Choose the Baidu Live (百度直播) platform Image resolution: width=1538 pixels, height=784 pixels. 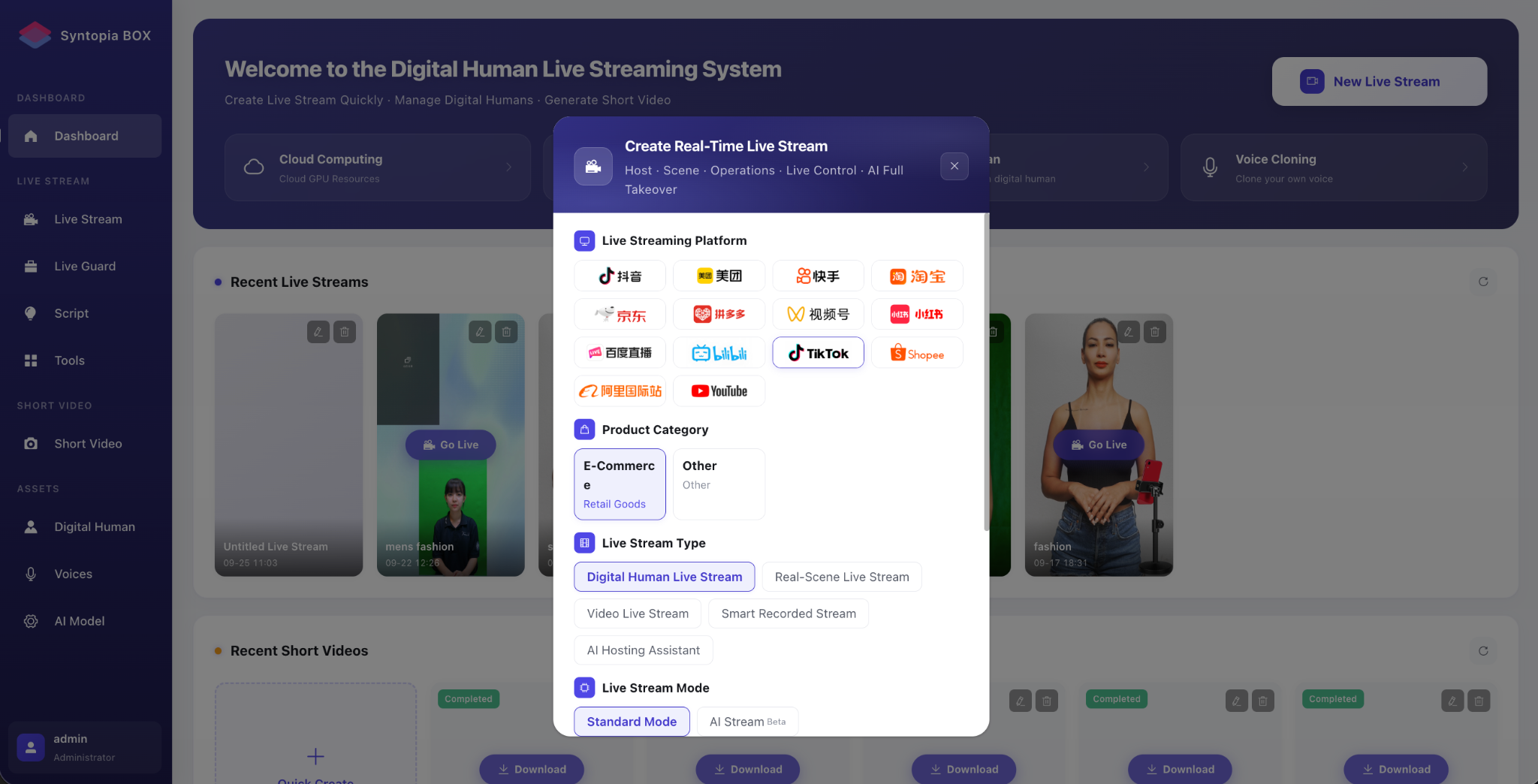point(620,353)
